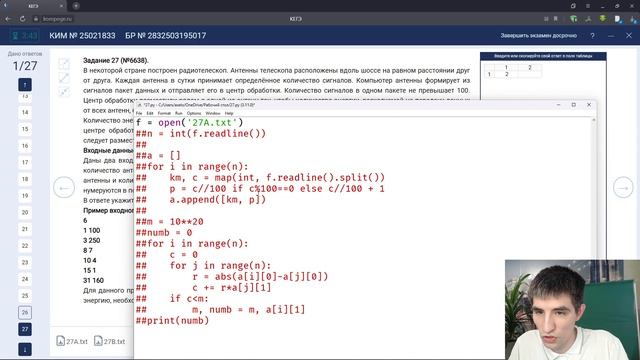Open the Edit menu in IDLE

click(150, 113)
